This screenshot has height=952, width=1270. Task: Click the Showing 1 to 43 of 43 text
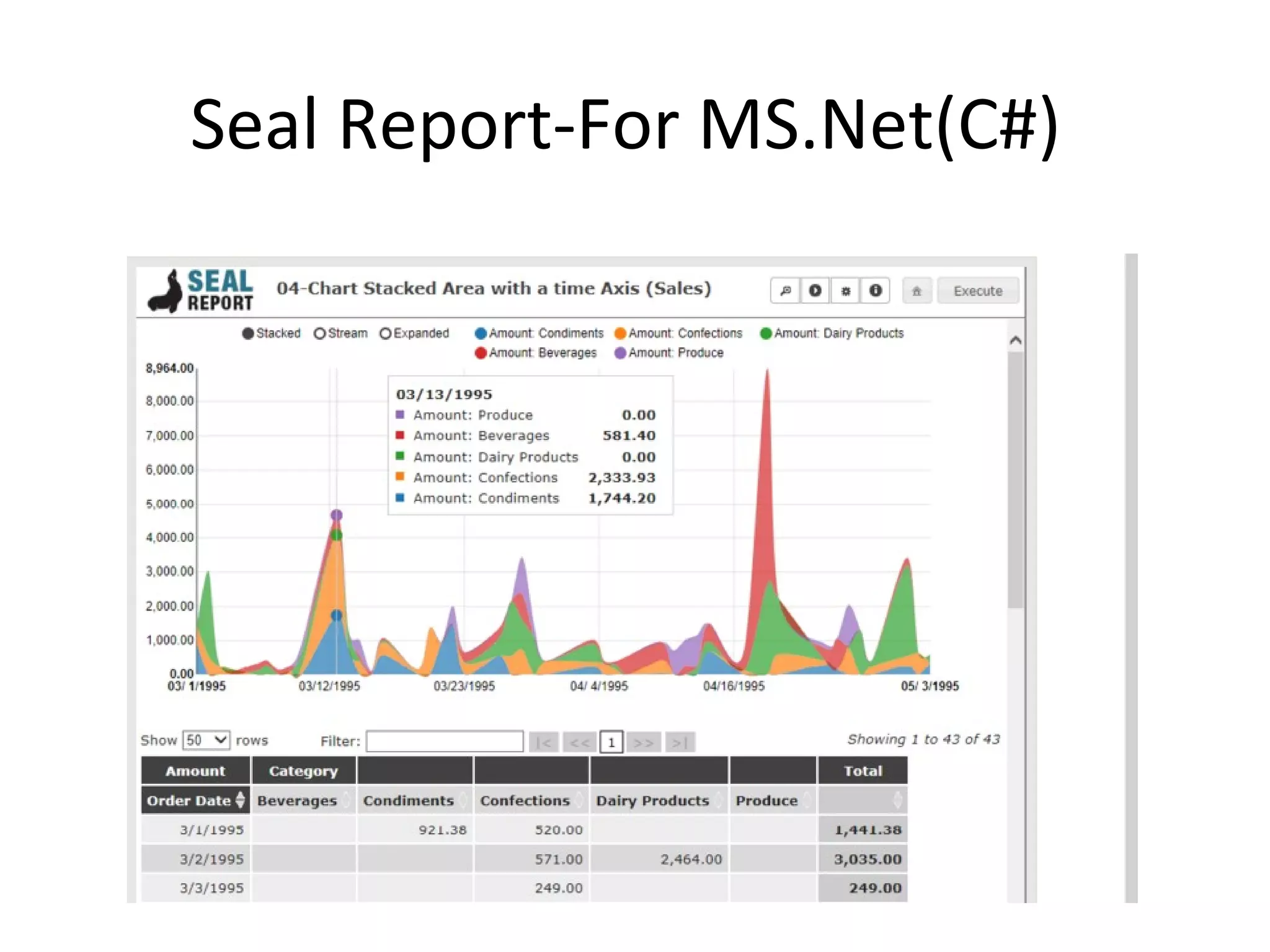924,739
